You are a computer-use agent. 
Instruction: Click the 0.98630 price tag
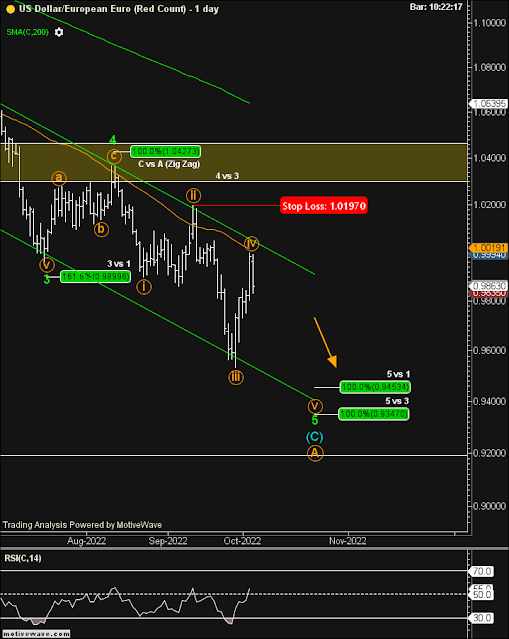(x=489, y=286)
